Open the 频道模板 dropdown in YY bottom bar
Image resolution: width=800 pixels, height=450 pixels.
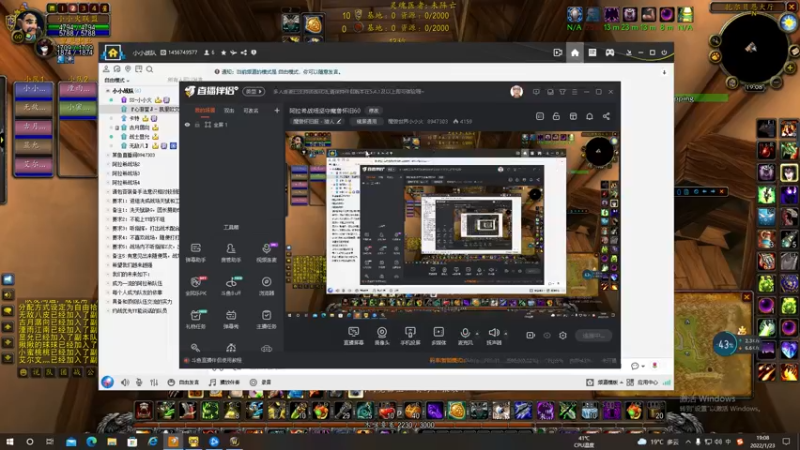605,382
